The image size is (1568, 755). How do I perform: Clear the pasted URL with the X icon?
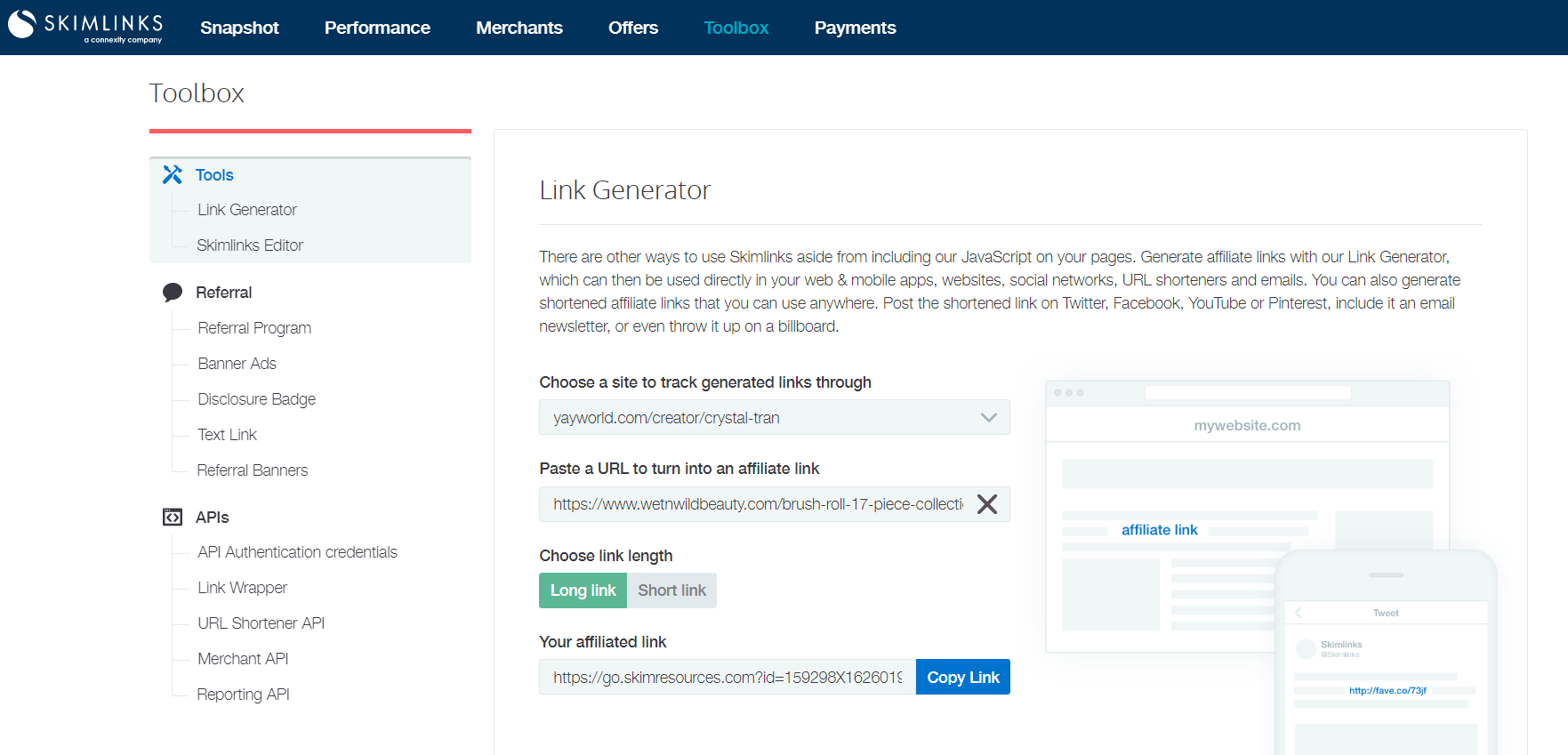[x=986, y=504]
